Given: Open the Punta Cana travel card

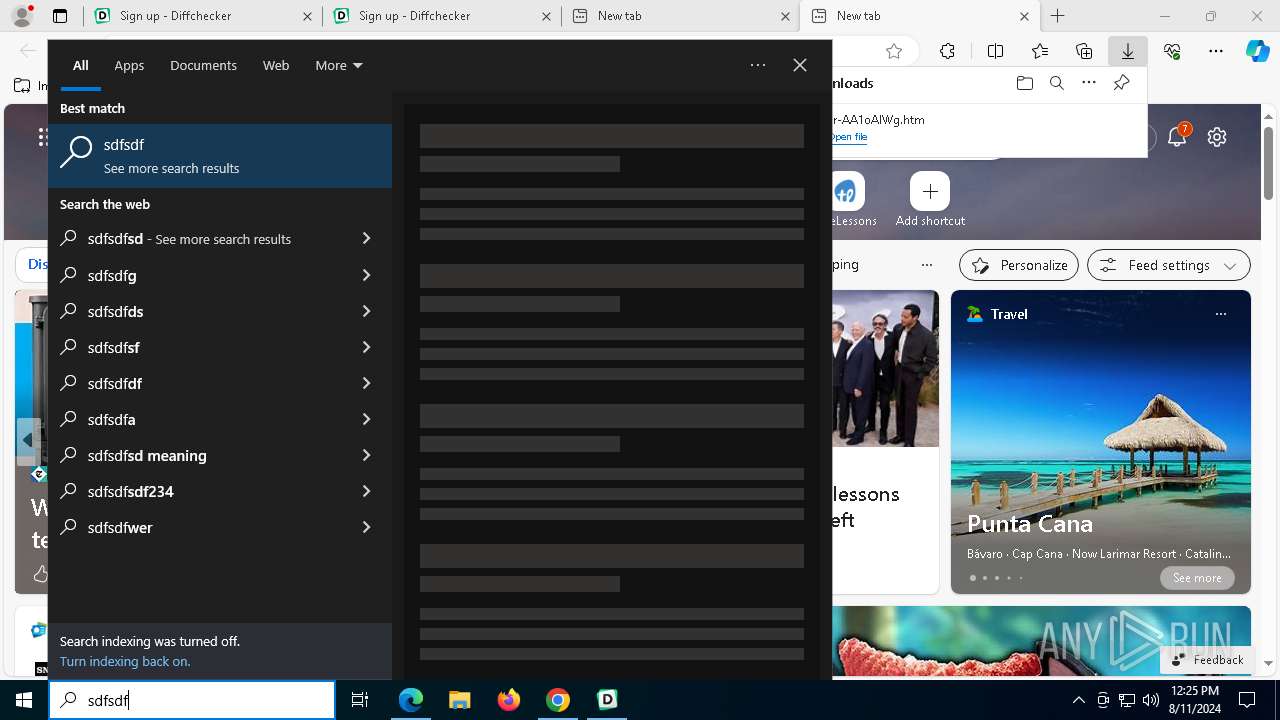Looking at the screenshot, I should [1101, 442].
